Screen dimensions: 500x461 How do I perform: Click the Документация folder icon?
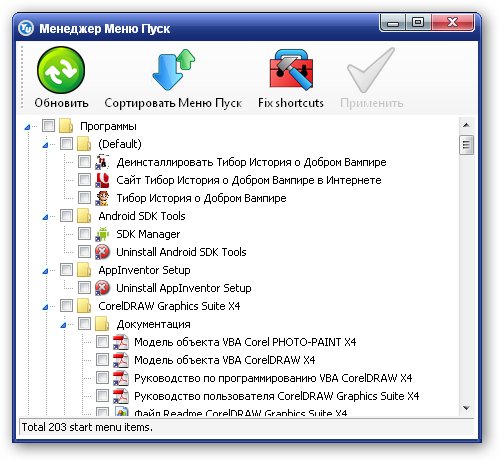[x=102, y=324]
